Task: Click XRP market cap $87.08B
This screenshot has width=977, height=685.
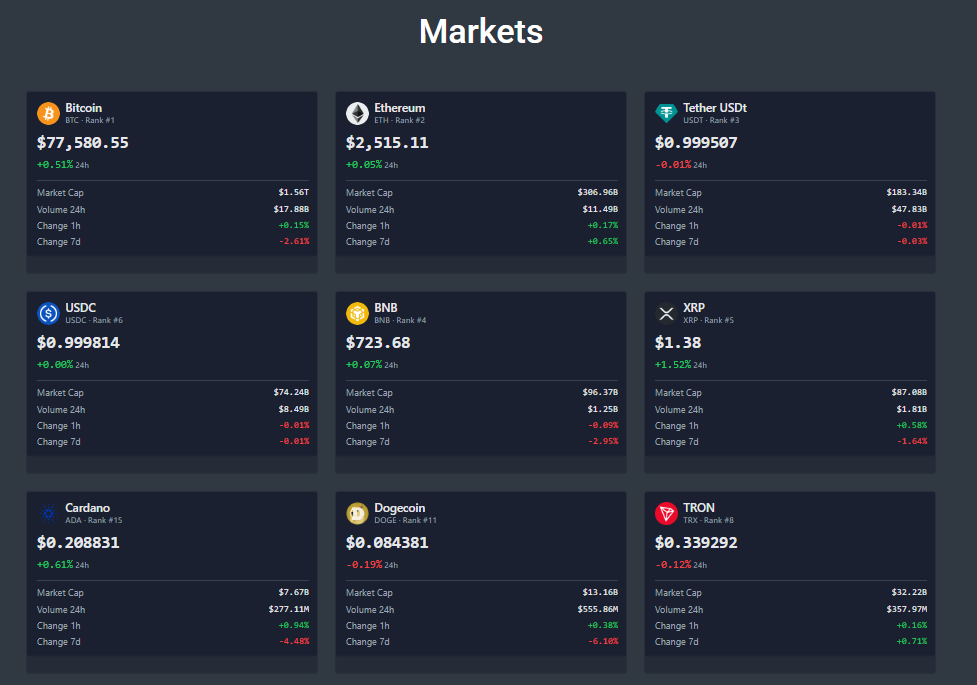Action: click(909, 393)
